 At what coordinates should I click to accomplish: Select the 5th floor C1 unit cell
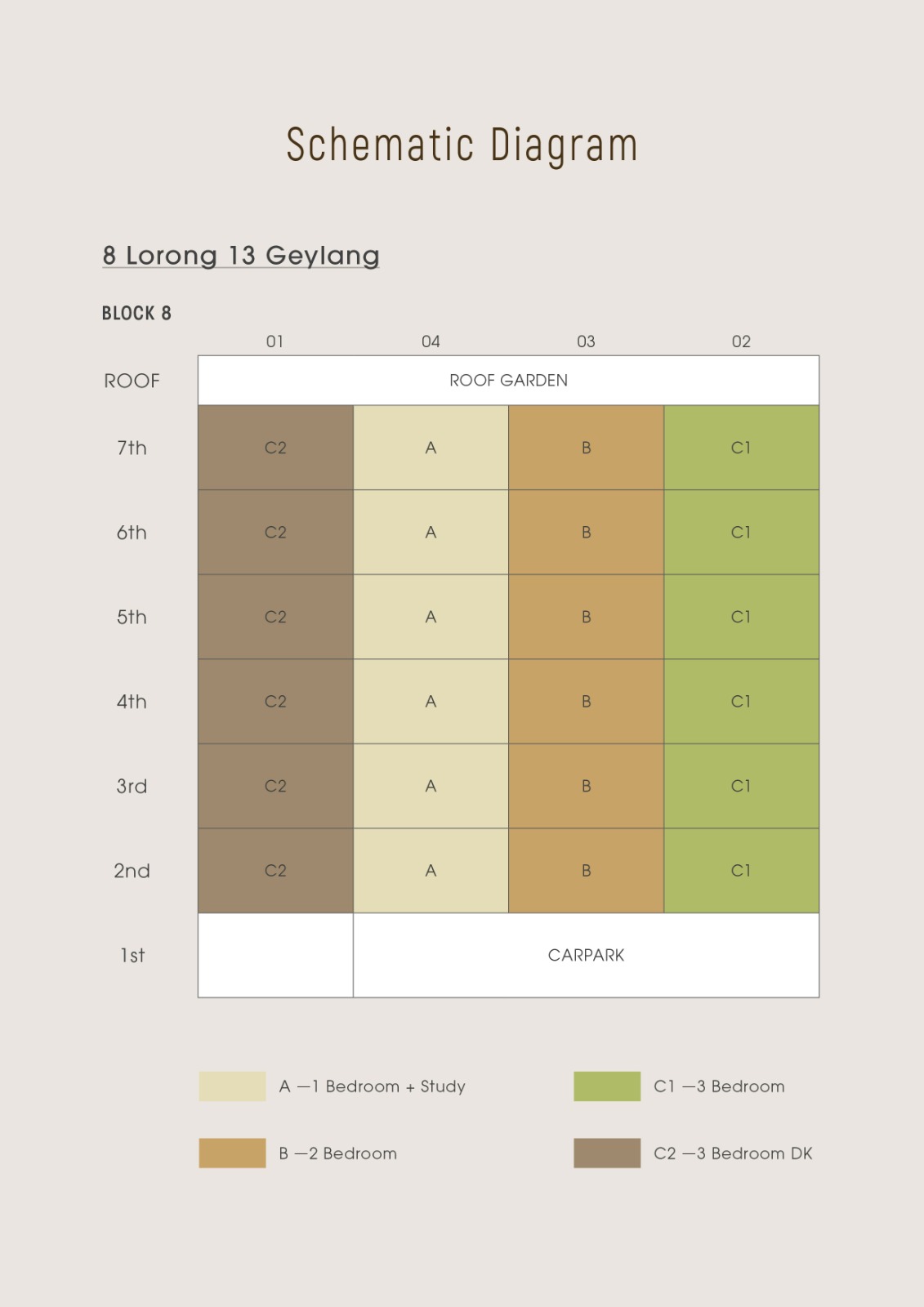(x=741, y=617)
